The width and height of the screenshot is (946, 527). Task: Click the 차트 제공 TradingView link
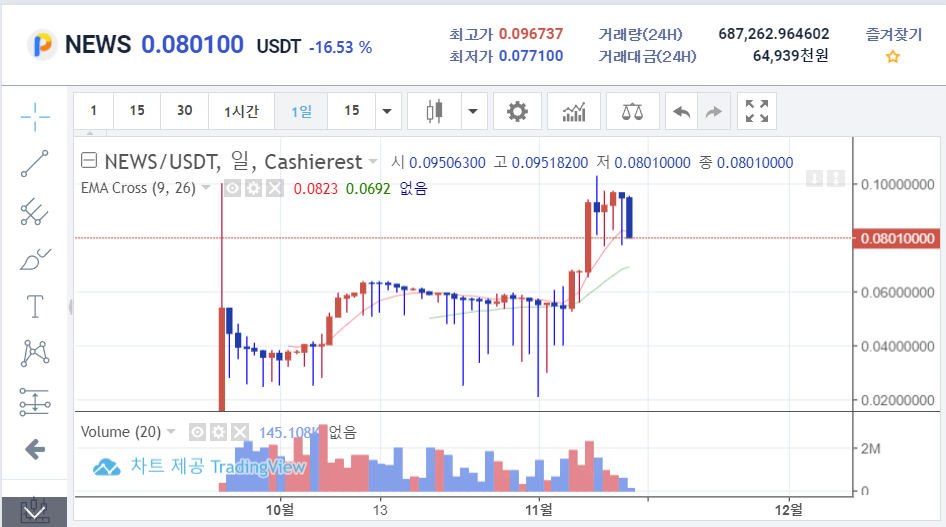(218, 467)
